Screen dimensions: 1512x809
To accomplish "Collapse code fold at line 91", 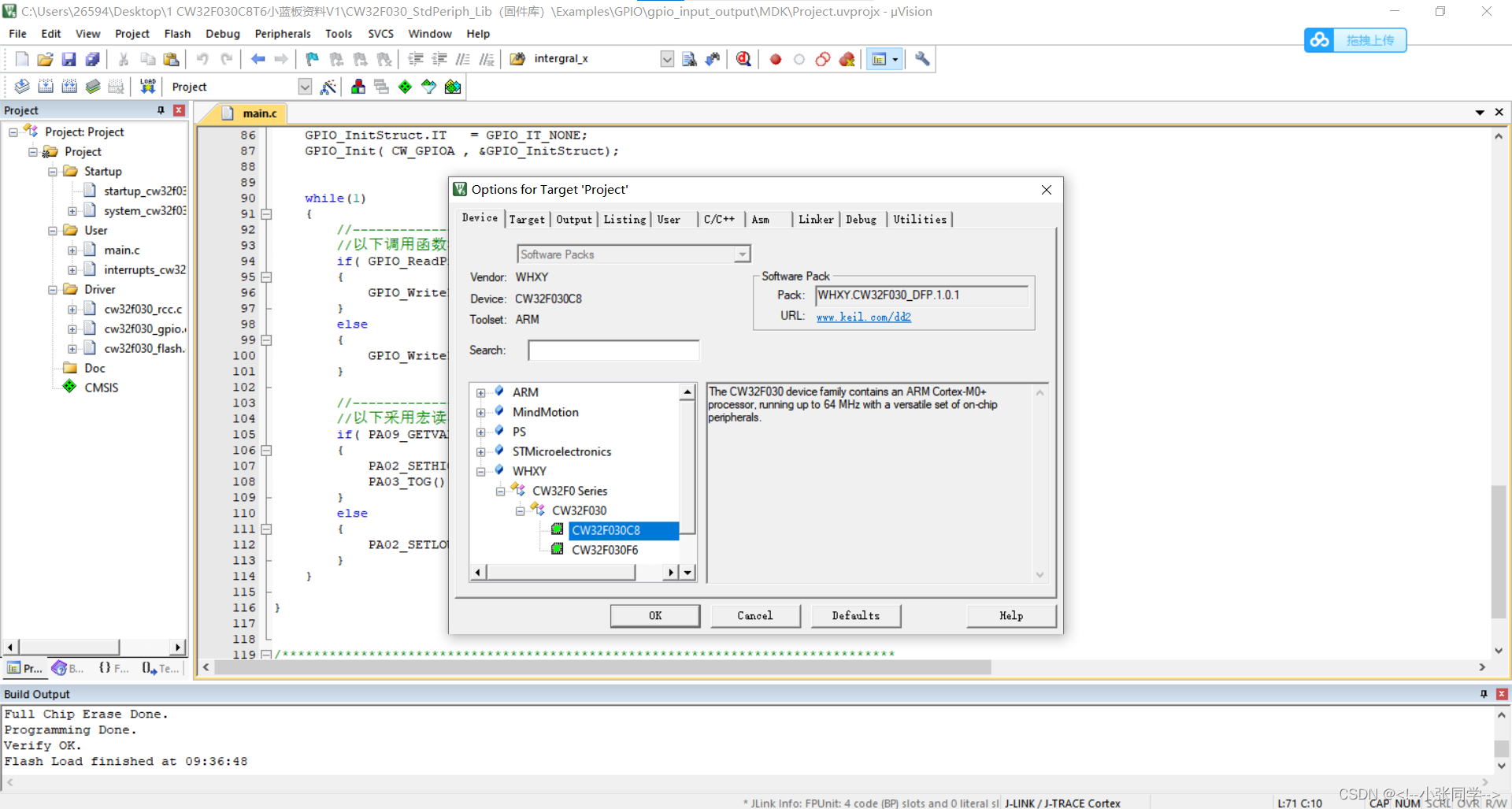I will pyautogui.click(x=266, y=214).
